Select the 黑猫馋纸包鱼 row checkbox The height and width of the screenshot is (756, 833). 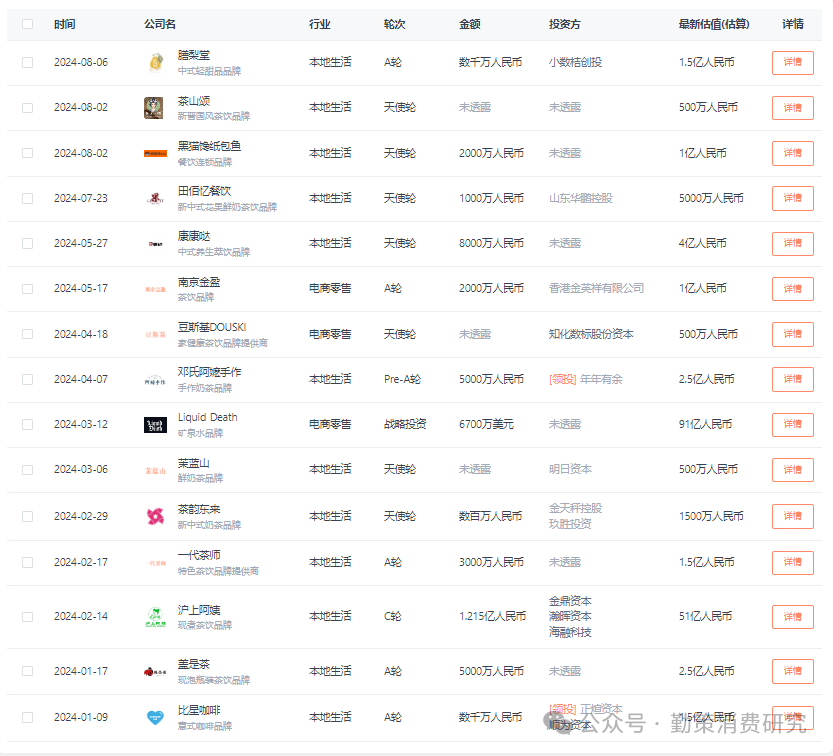point(28,153)
